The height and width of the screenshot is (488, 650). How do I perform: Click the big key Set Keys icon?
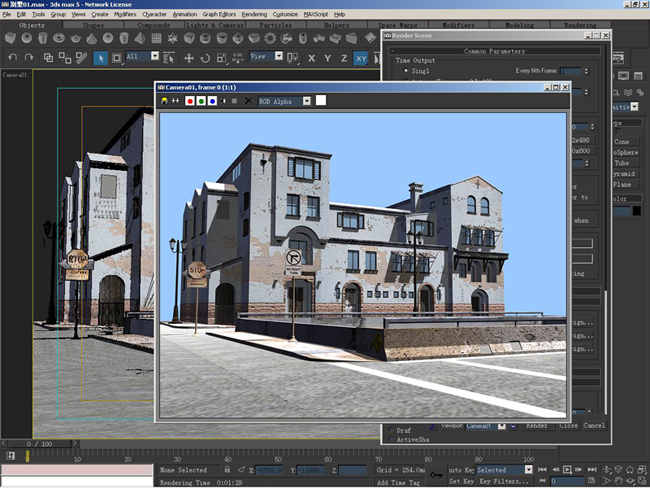436,475
